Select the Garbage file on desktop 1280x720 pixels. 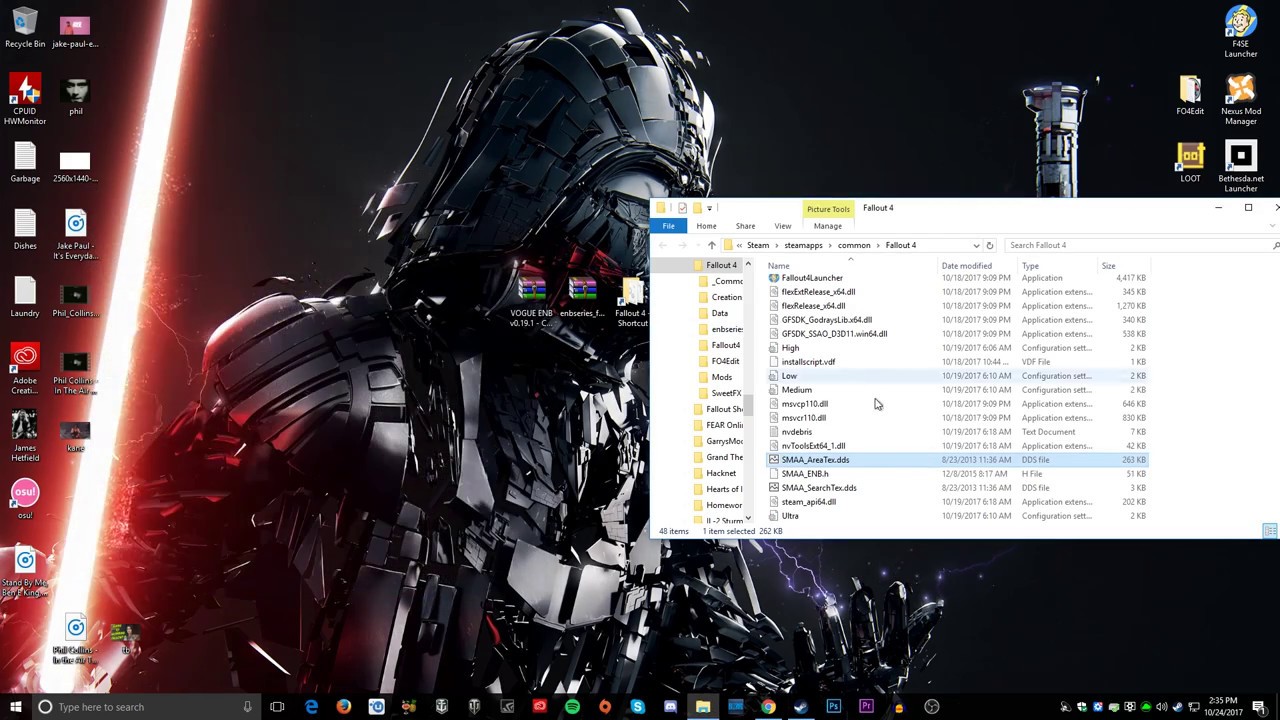point(25,163)
